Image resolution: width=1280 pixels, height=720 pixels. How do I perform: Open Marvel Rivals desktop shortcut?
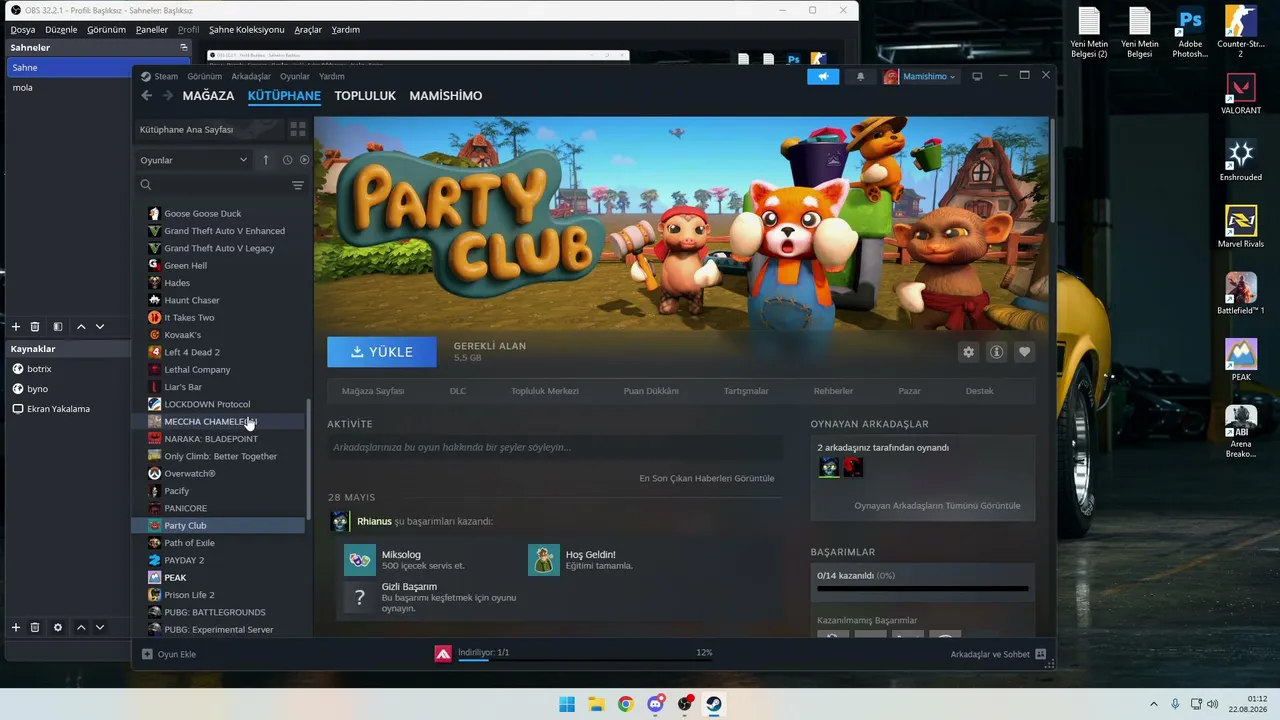coord(1241,226)
